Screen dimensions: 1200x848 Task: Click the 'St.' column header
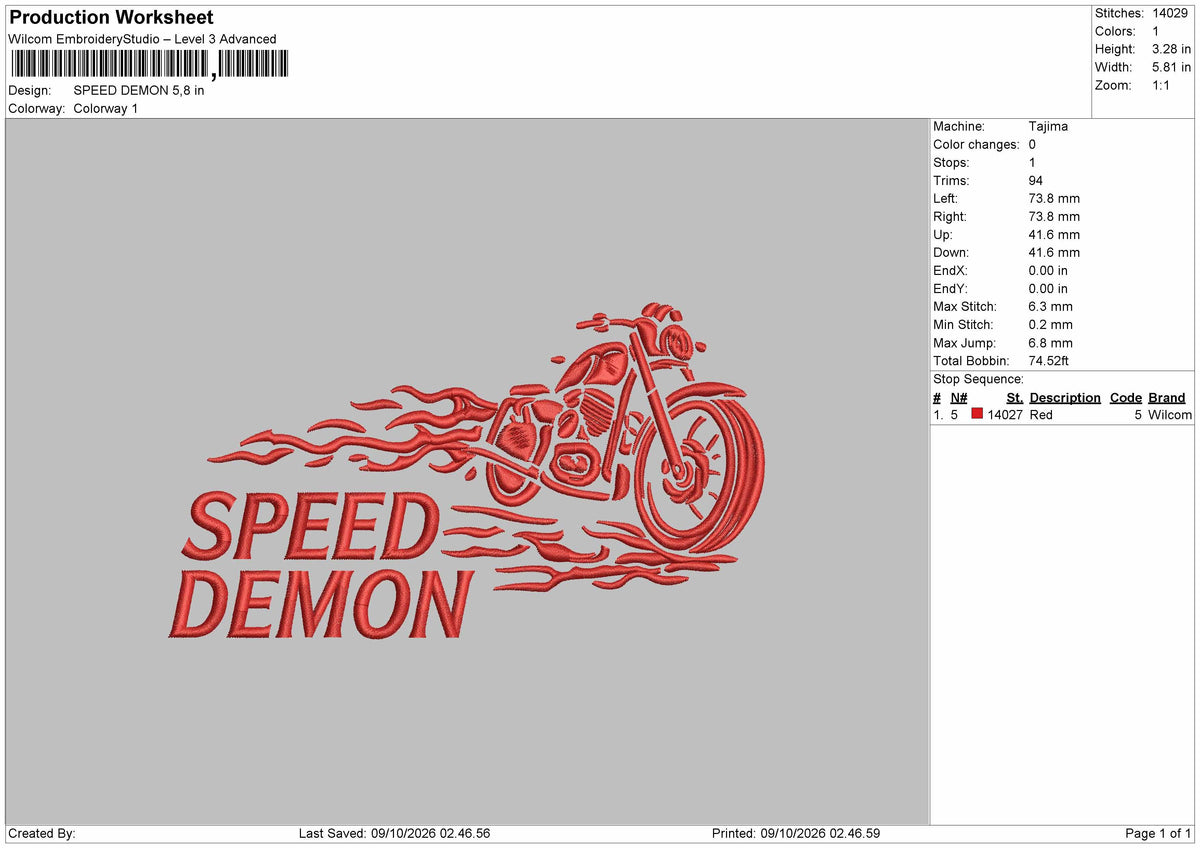pyautogui.click(x=1015, y=398)
